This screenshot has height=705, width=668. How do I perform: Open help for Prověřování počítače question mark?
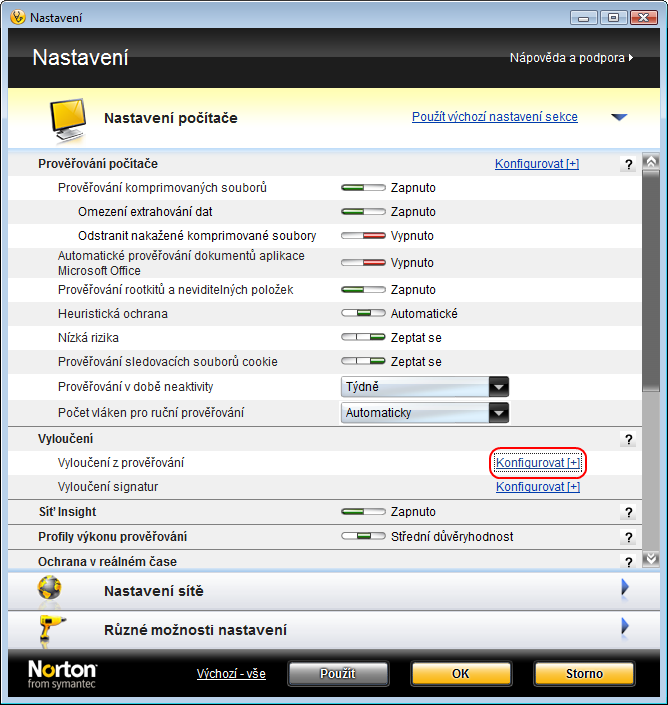click(x=628, y=164)
